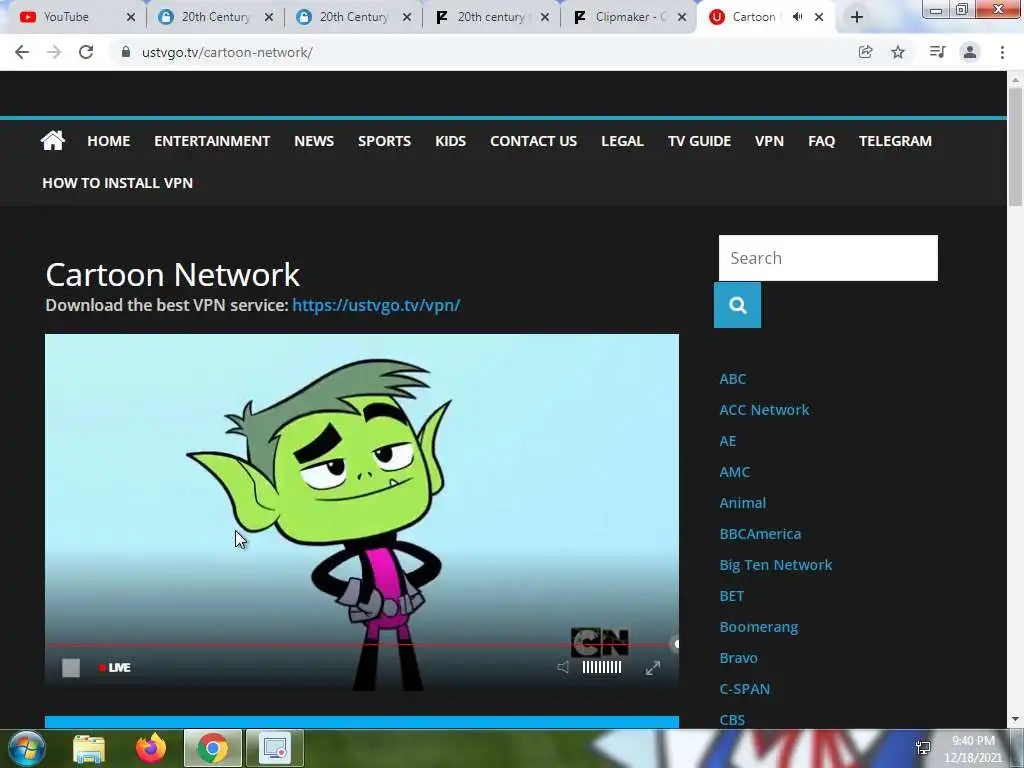Open the TV GUIDE menu item
Screen dimensions: 1024x768
699,141
